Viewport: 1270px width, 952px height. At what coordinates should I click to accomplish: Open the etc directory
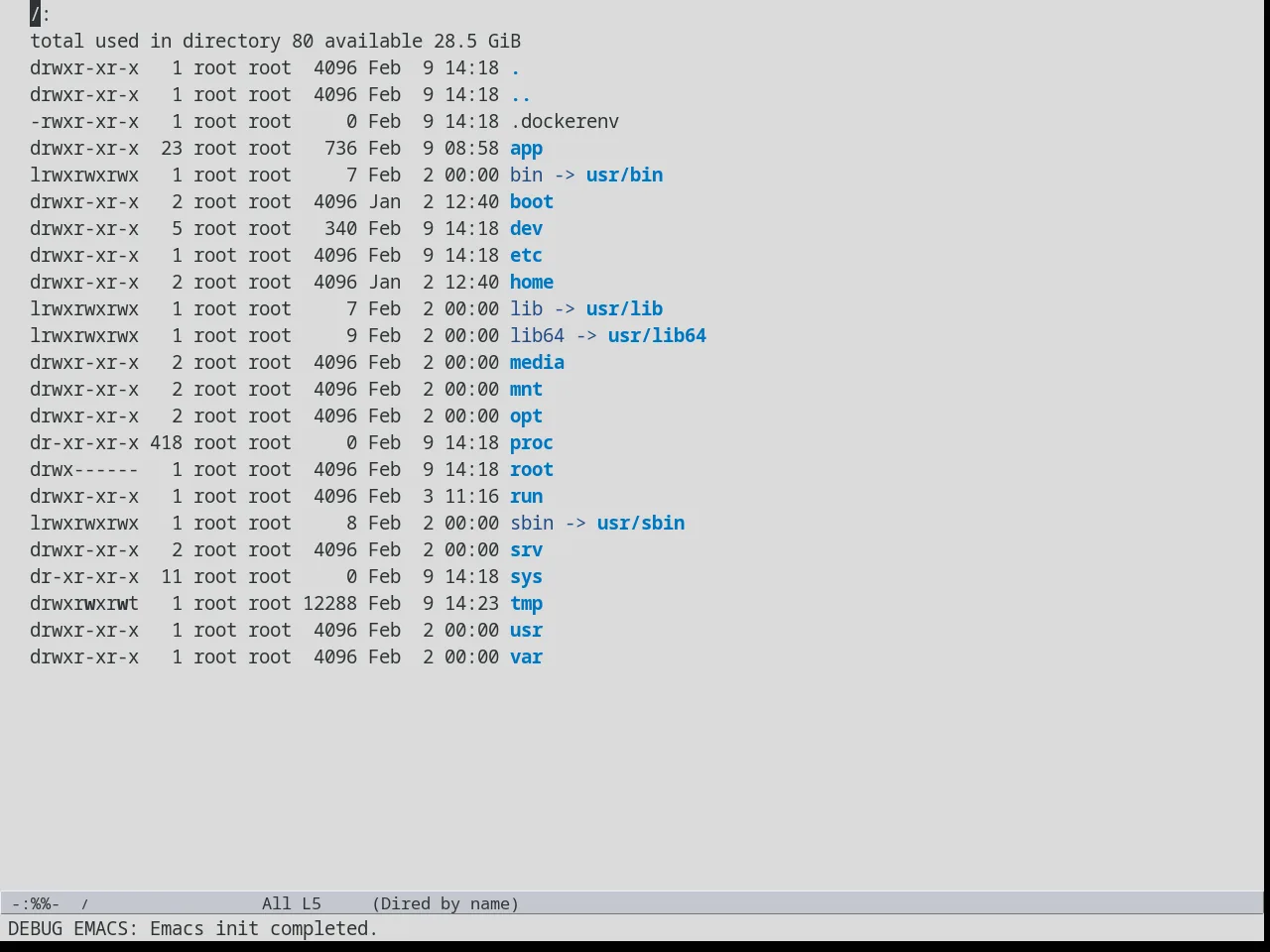(526, 255)
